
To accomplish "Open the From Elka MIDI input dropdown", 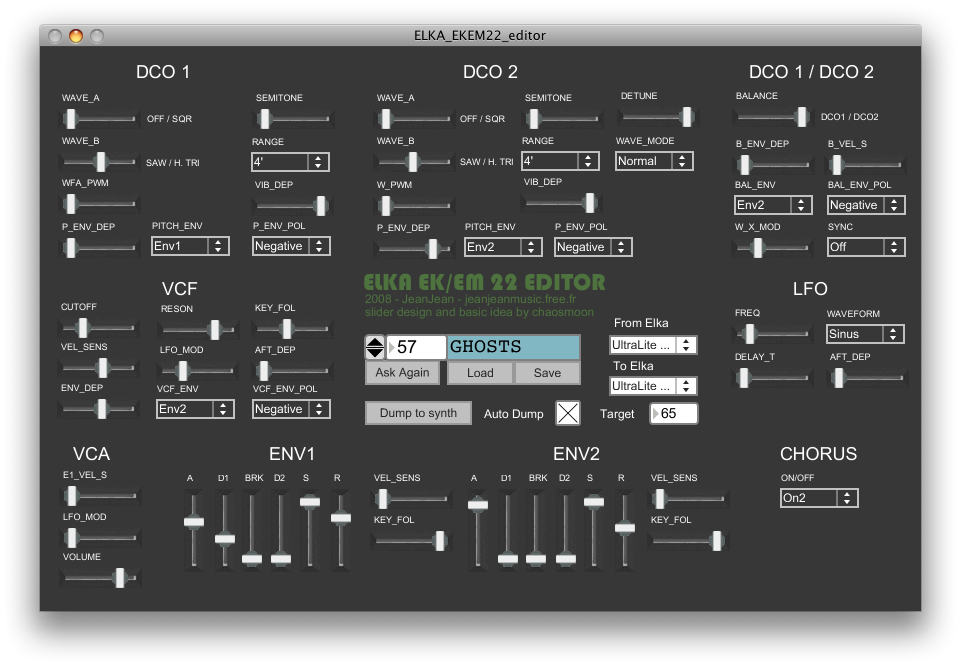I will 653,345.
